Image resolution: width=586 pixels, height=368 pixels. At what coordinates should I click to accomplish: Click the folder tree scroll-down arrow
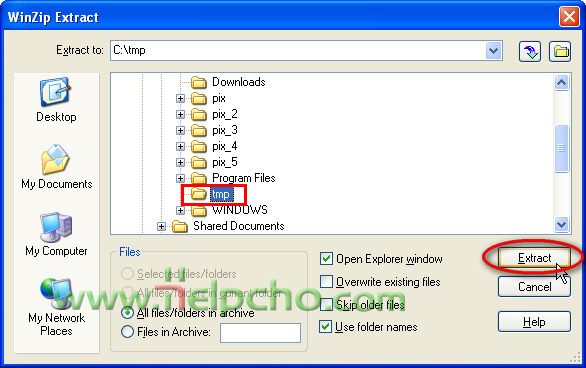point(561,225)
